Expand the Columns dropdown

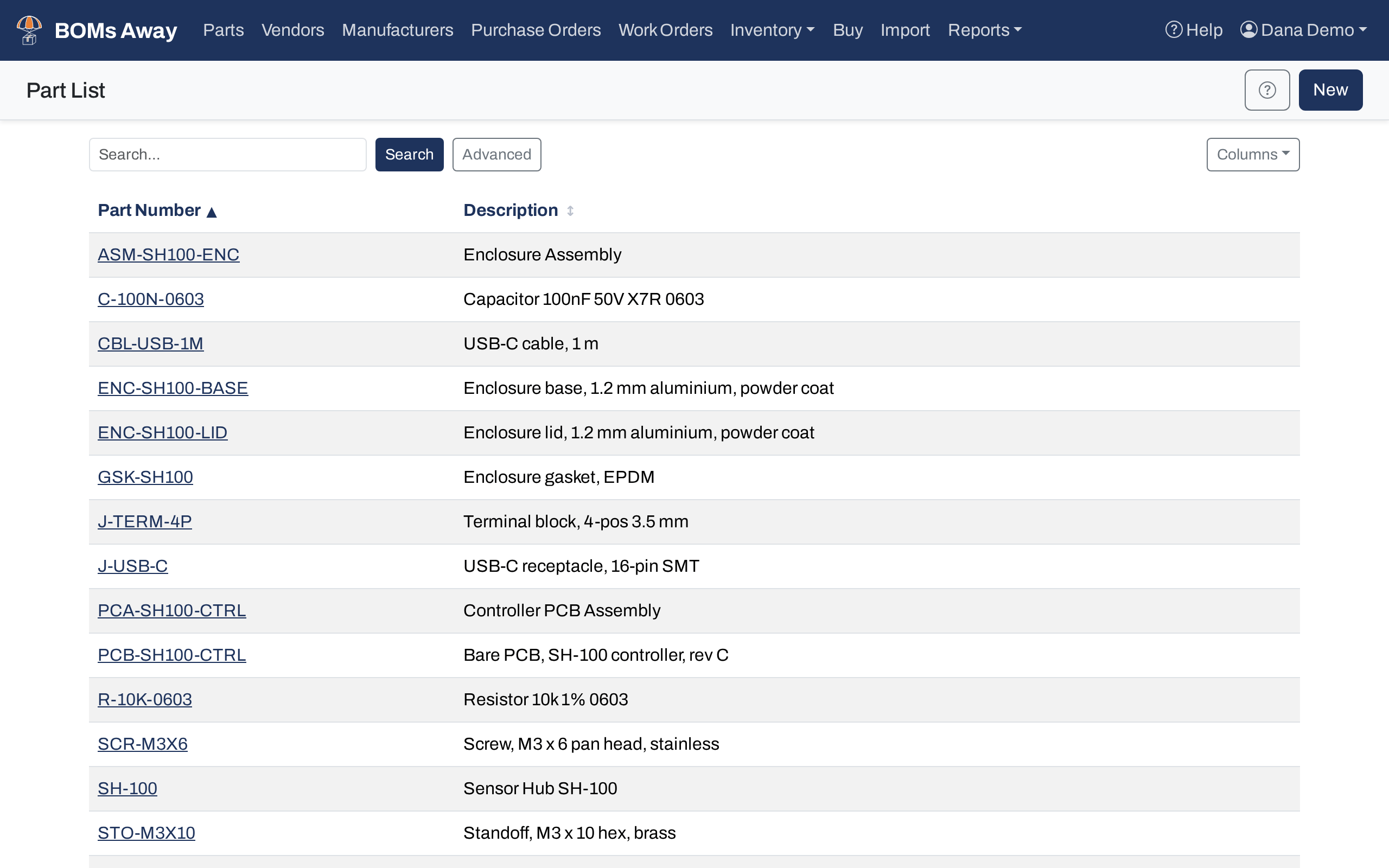coord(1253,155)
